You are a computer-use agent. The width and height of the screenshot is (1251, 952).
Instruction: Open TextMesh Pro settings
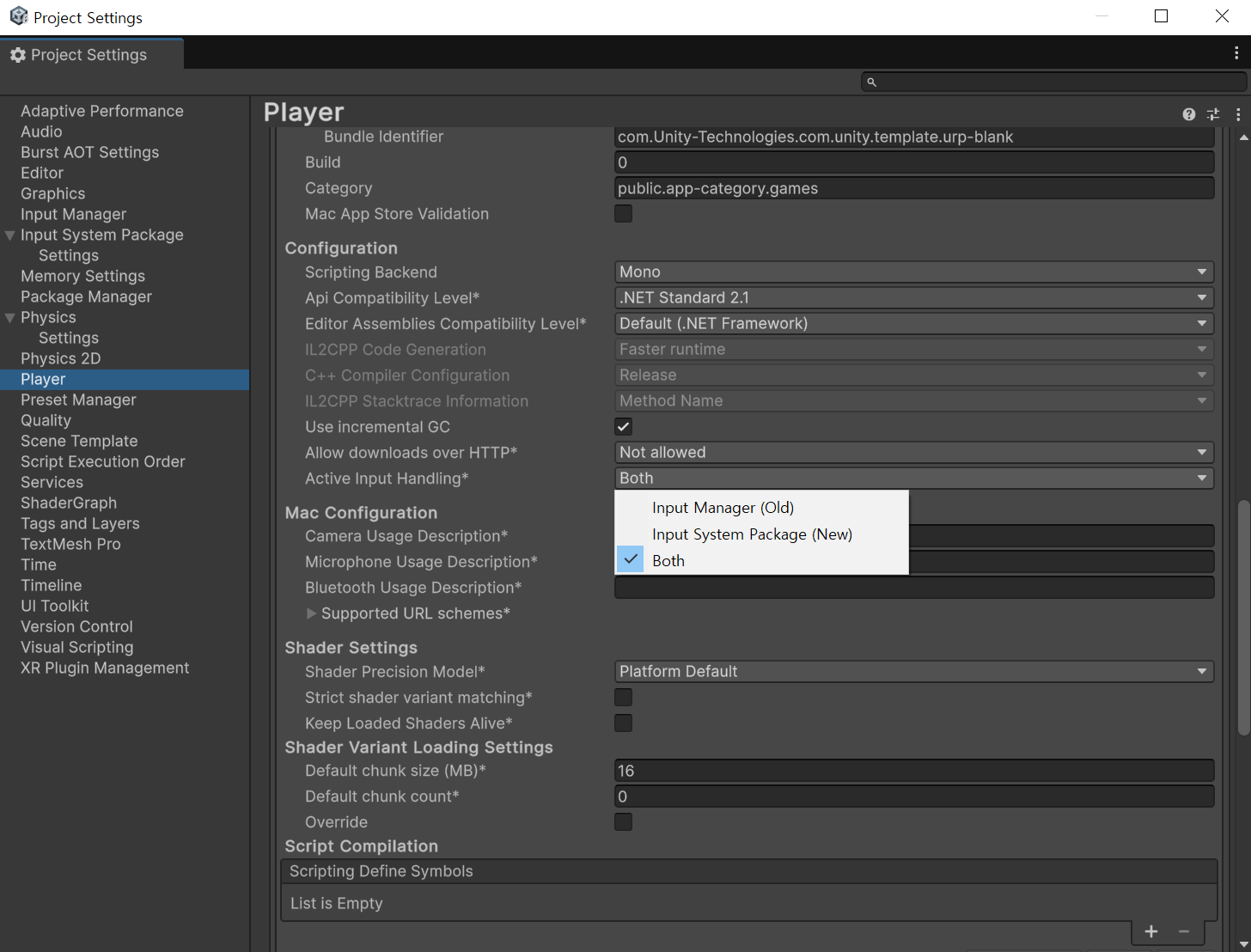coord(70,544)
